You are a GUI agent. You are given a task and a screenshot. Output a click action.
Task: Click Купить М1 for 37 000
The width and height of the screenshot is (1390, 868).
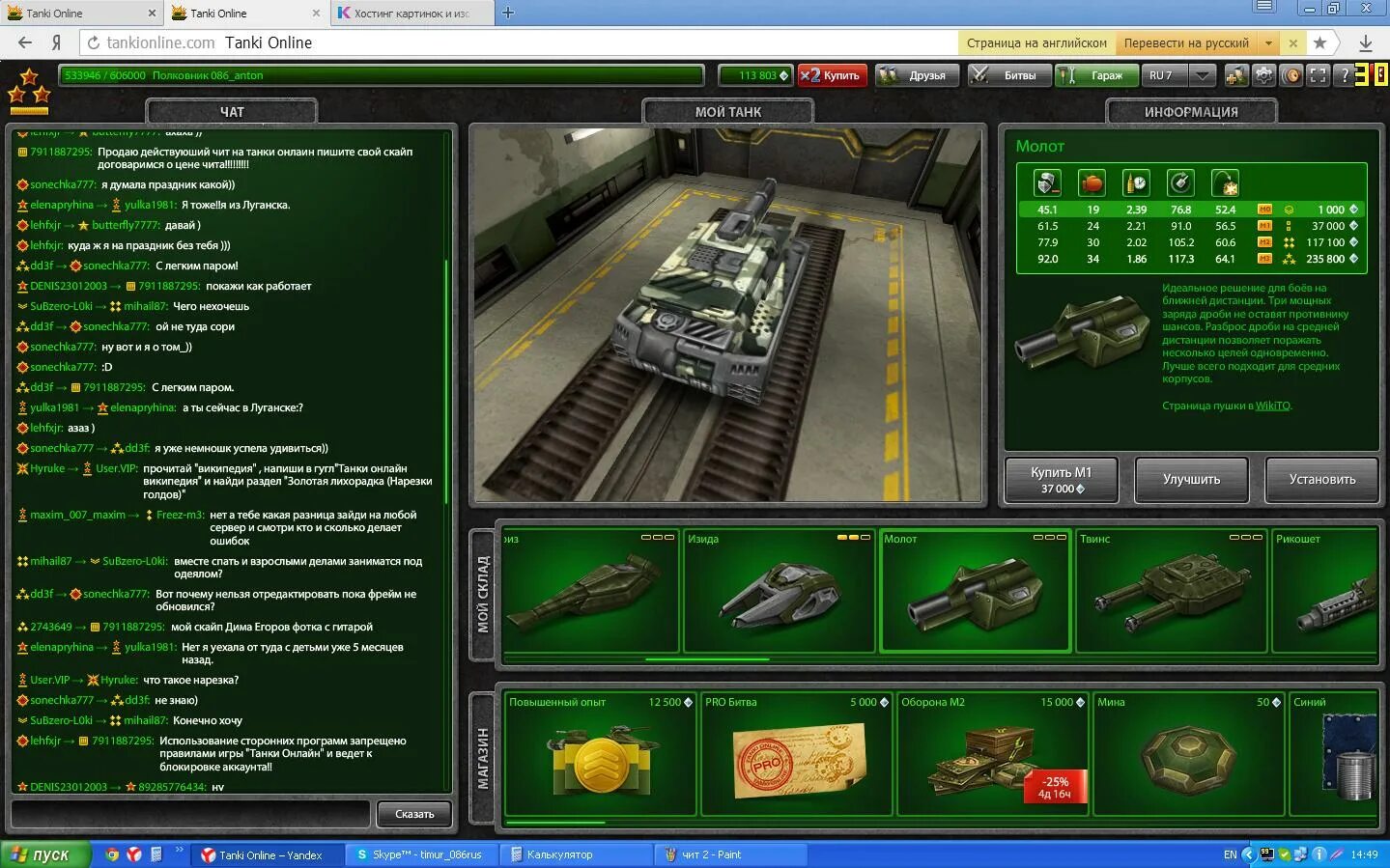coord(1061,480)
